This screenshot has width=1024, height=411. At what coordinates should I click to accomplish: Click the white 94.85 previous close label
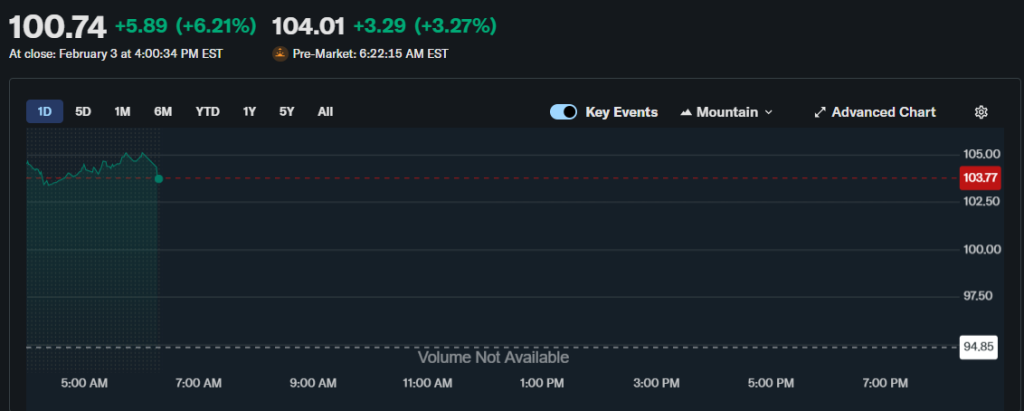(978, 347)
